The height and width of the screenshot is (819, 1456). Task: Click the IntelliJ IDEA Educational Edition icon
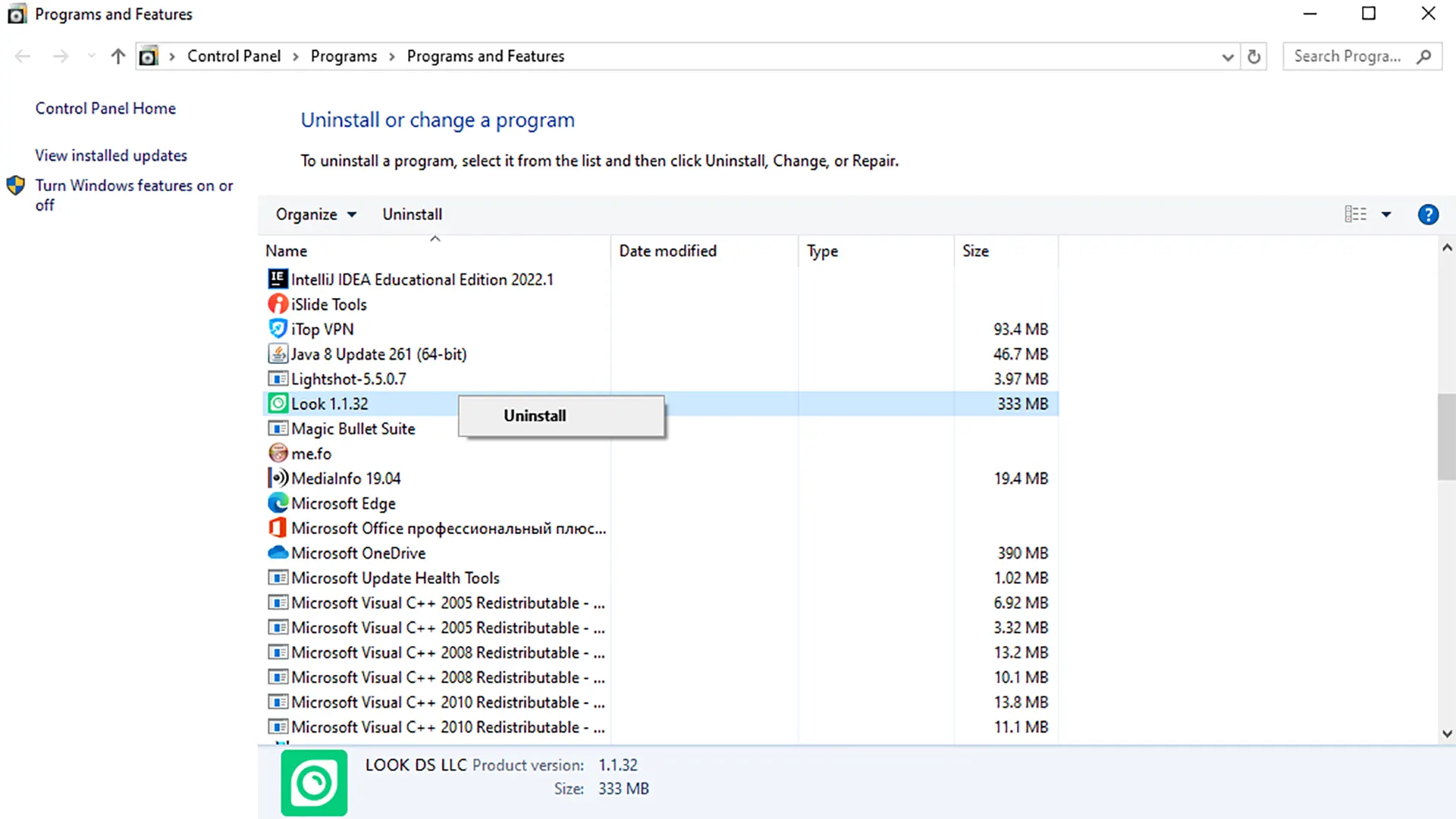(x=278, y=279)
